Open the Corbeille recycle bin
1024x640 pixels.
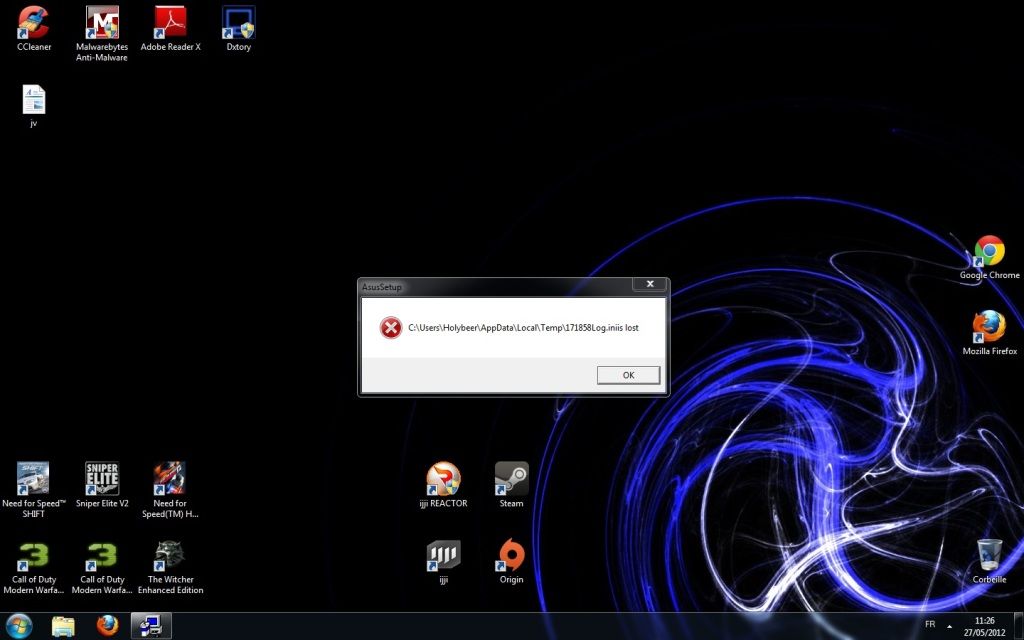989,556
